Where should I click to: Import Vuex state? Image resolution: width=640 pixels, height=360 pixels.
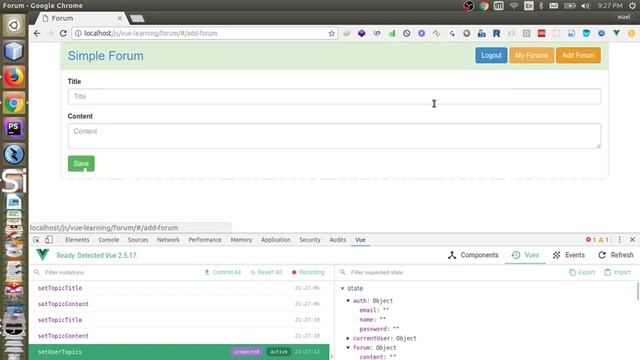[x=618, y=272]
